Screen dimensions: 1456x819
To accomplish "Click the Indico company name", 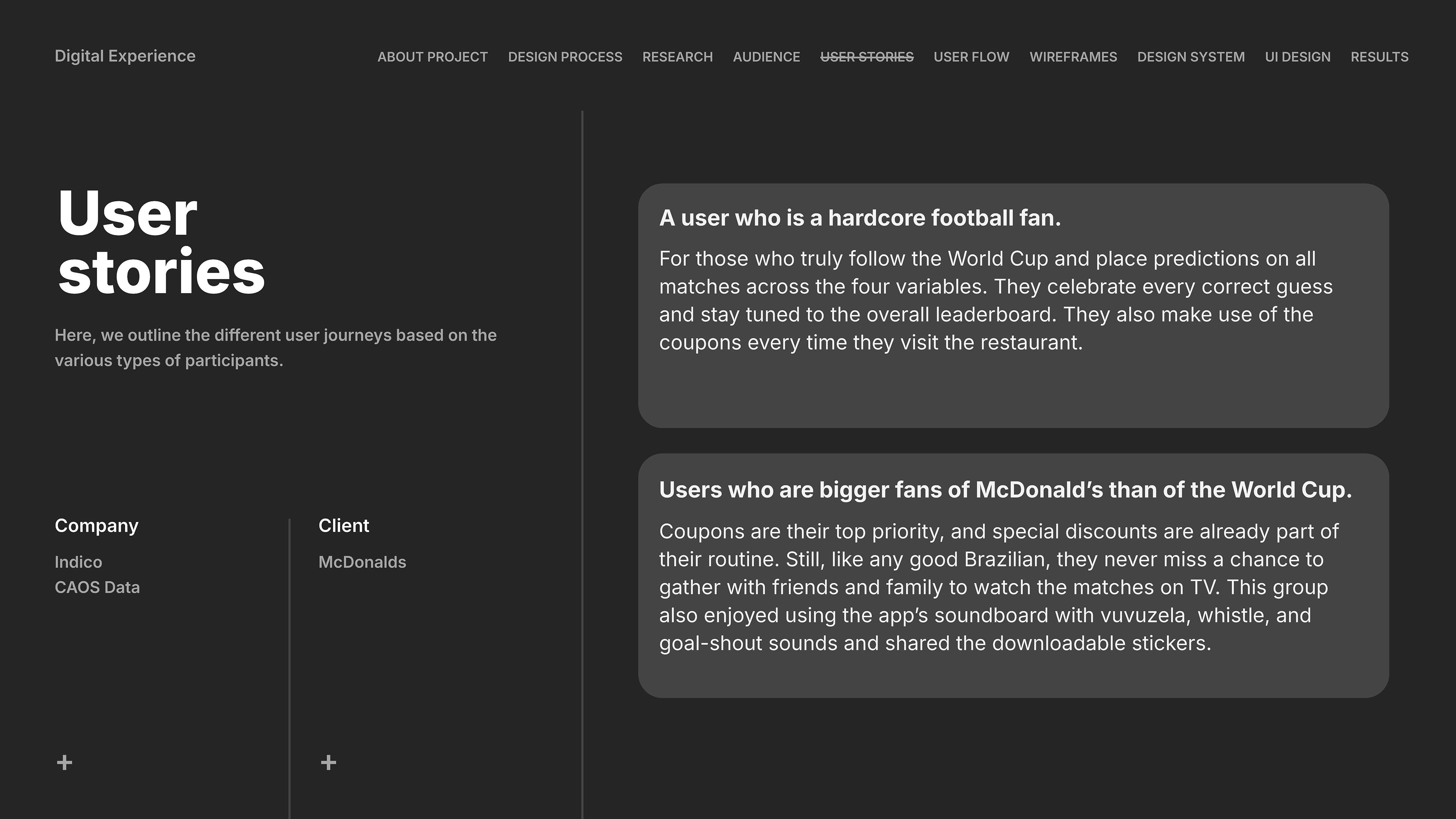I will 78,562.
